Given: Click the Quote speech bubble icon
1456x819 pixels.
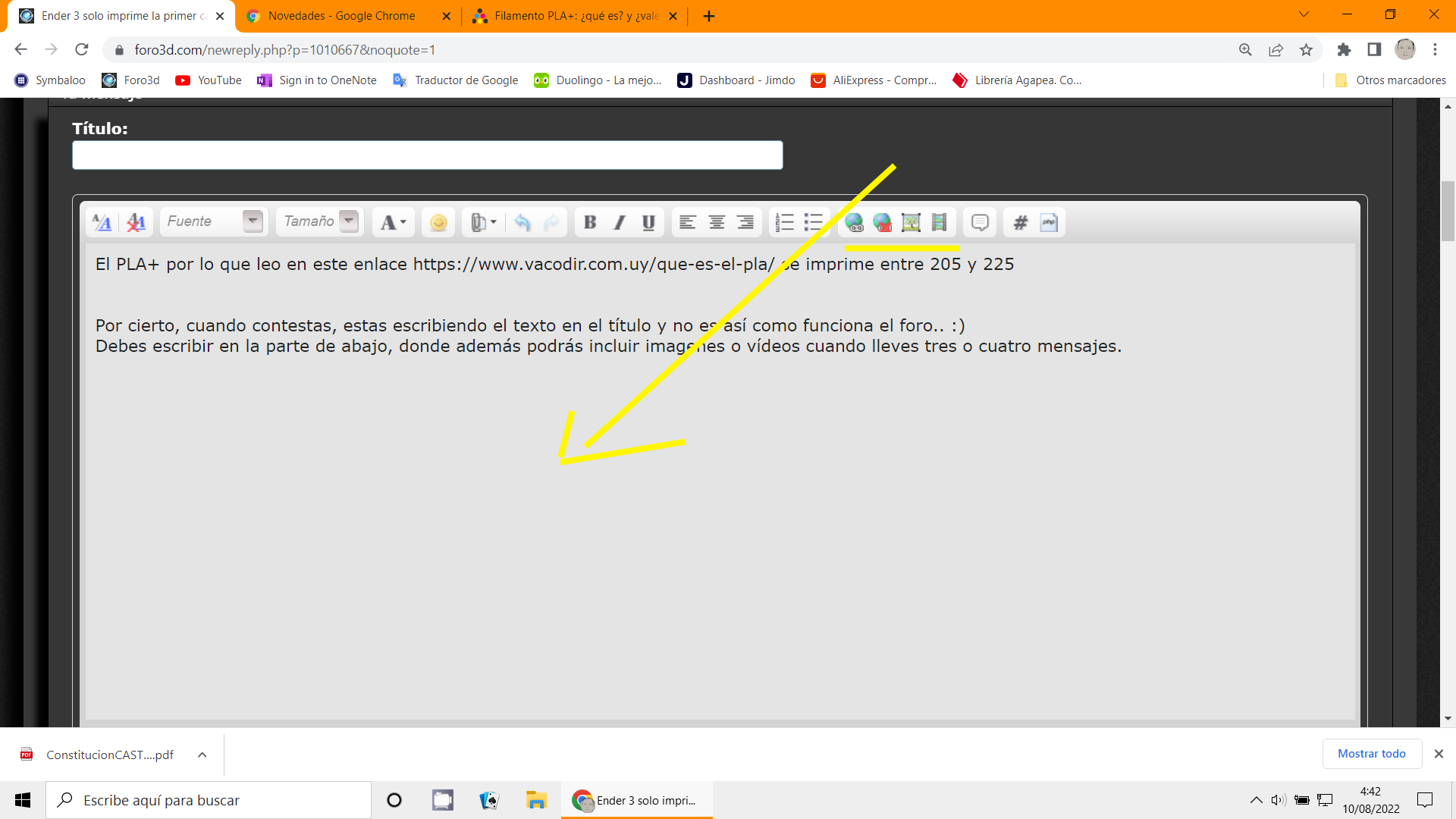Looking at the screenshot, I should point(980,222).
